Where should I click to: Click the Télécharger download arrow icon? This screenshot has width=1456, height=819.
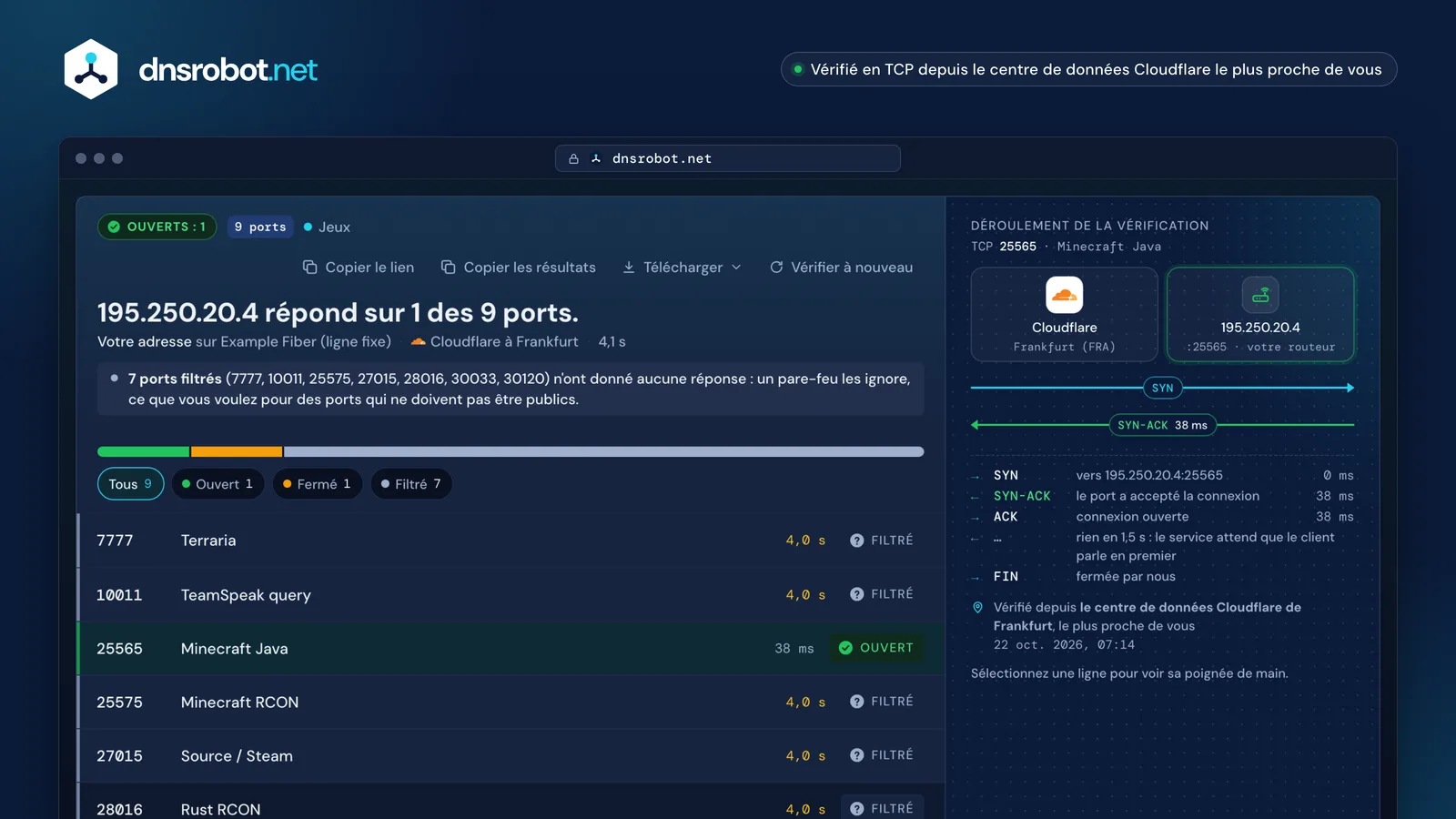coord(629,268)
